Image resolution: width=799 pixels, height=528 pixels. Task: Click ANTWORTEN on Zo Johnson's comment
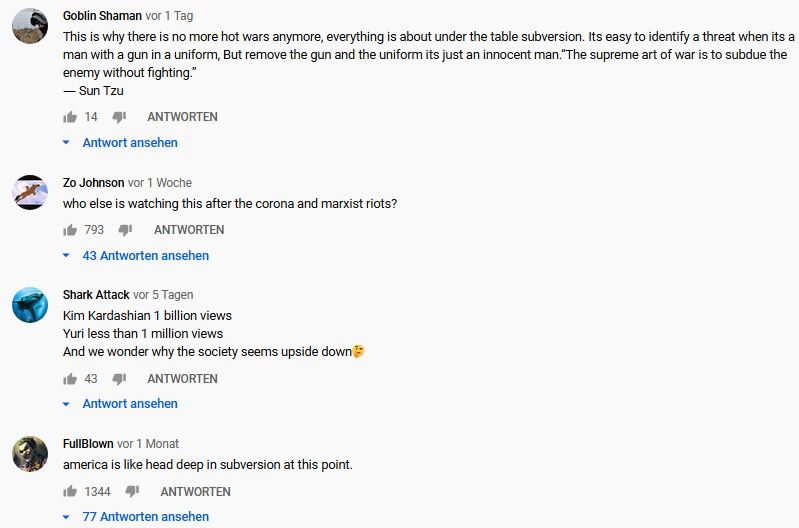point(189,230)
